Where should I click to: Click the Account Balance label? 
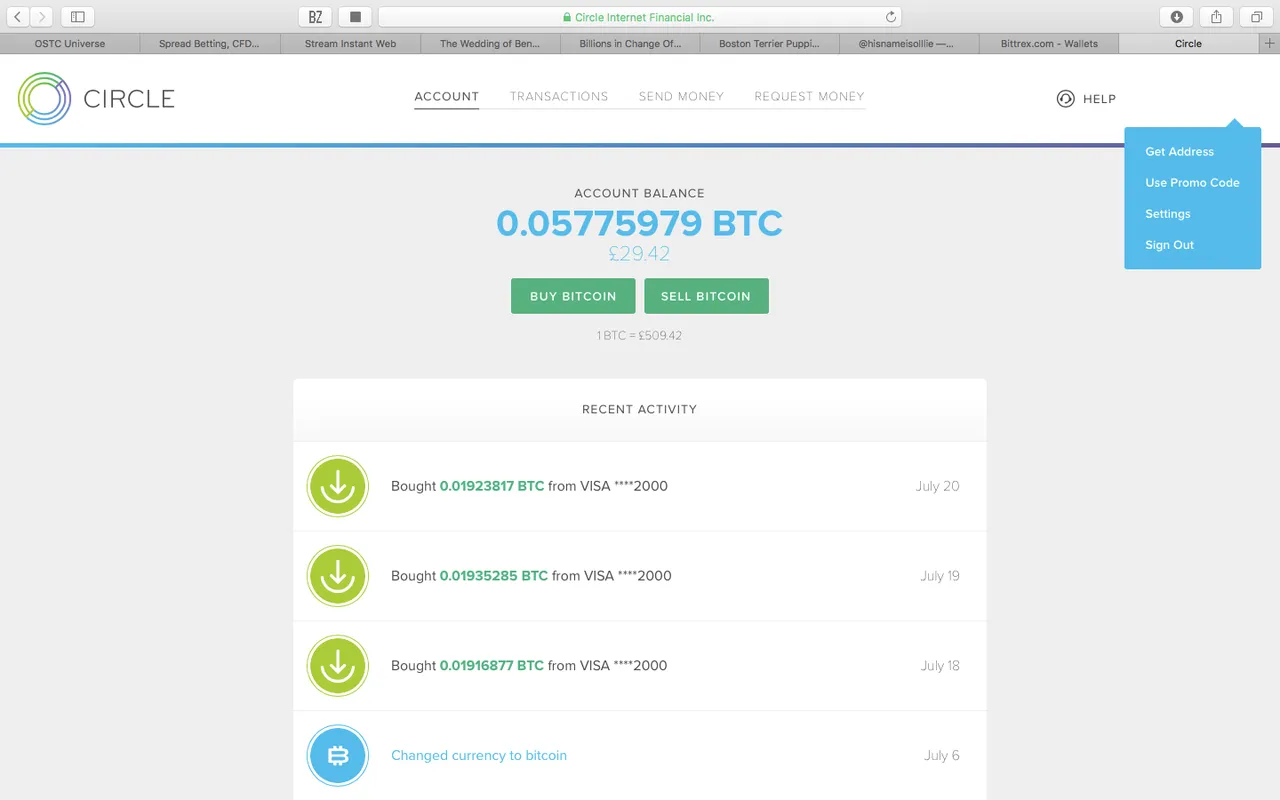(x=640, y=193)
